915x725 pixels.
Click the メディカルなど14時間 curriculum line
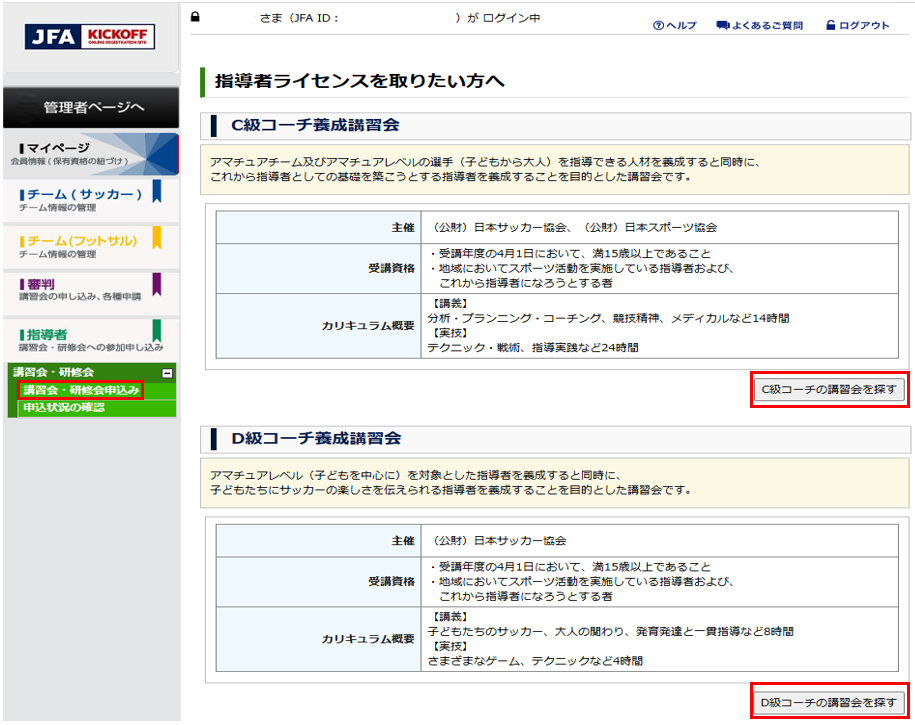[x=608, y=318]
